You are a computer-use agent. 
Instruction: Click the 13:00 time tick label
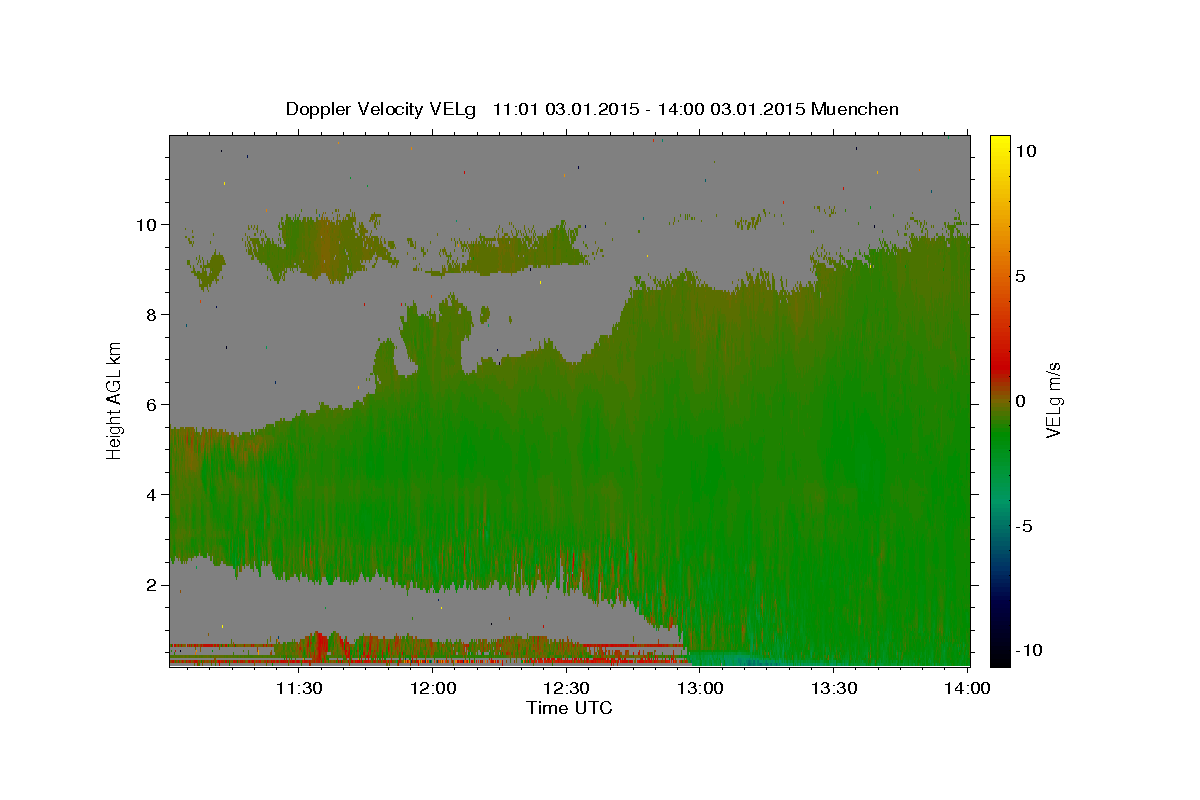[x=701, y=688]
